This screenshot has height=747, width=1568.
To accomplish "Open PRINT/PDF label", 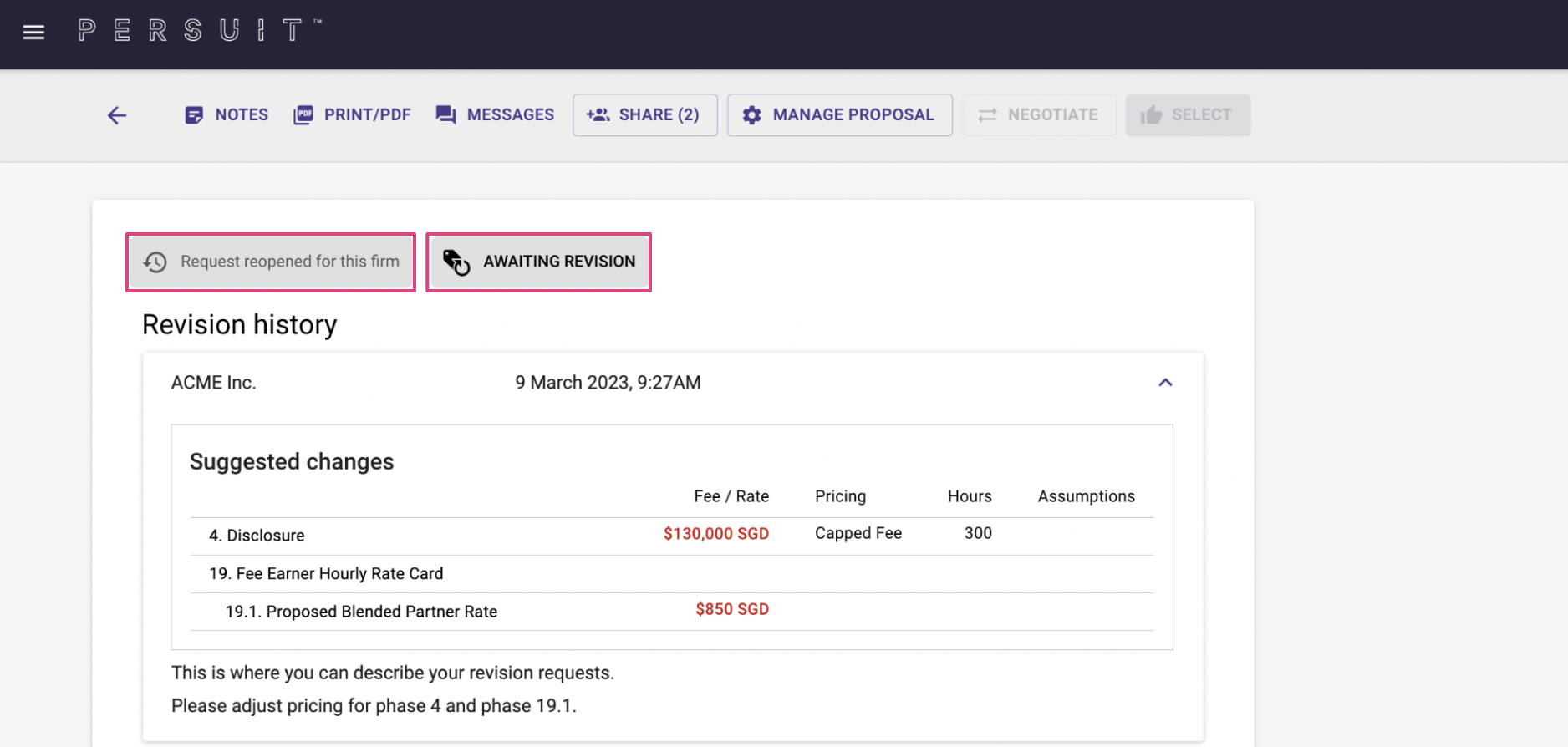I will click(368, 115).
